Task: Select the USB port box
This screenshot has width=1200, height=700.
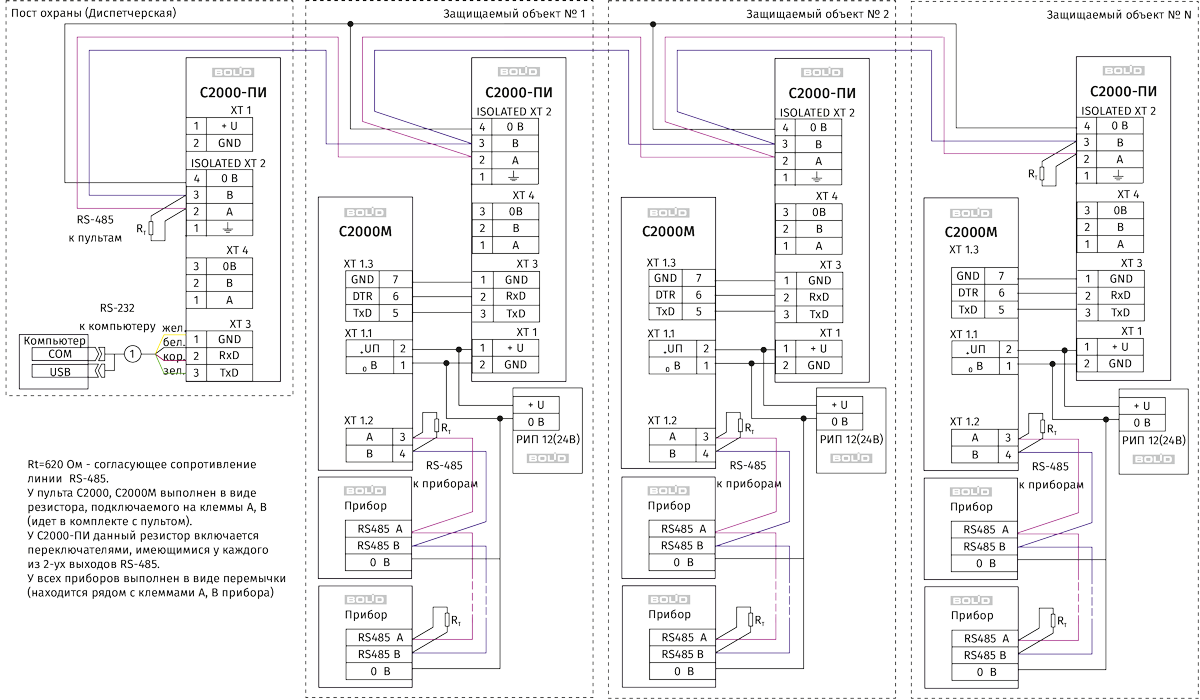Action: click(x=58, y=372)
